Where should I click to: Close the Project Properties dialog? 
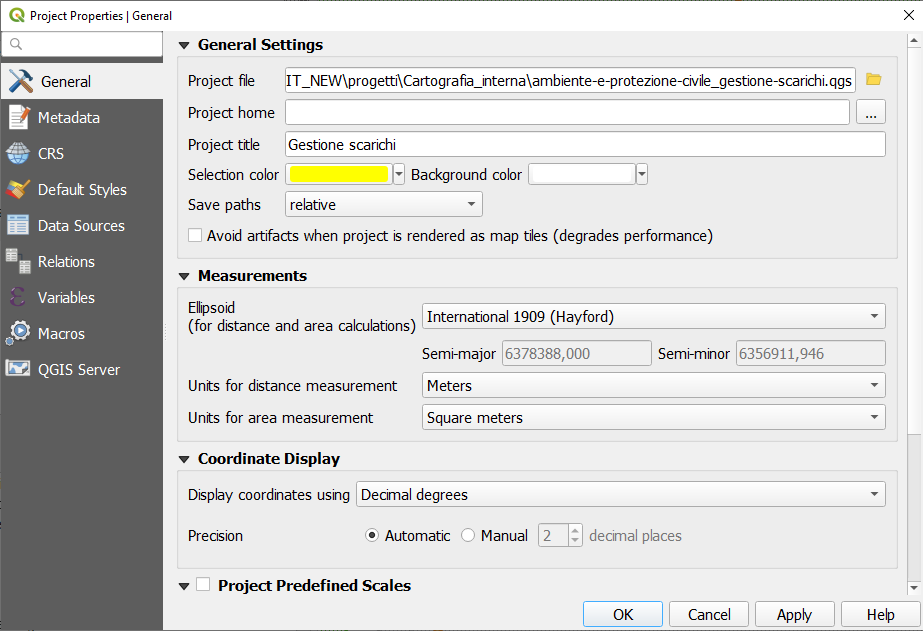[x=909, y=15]
